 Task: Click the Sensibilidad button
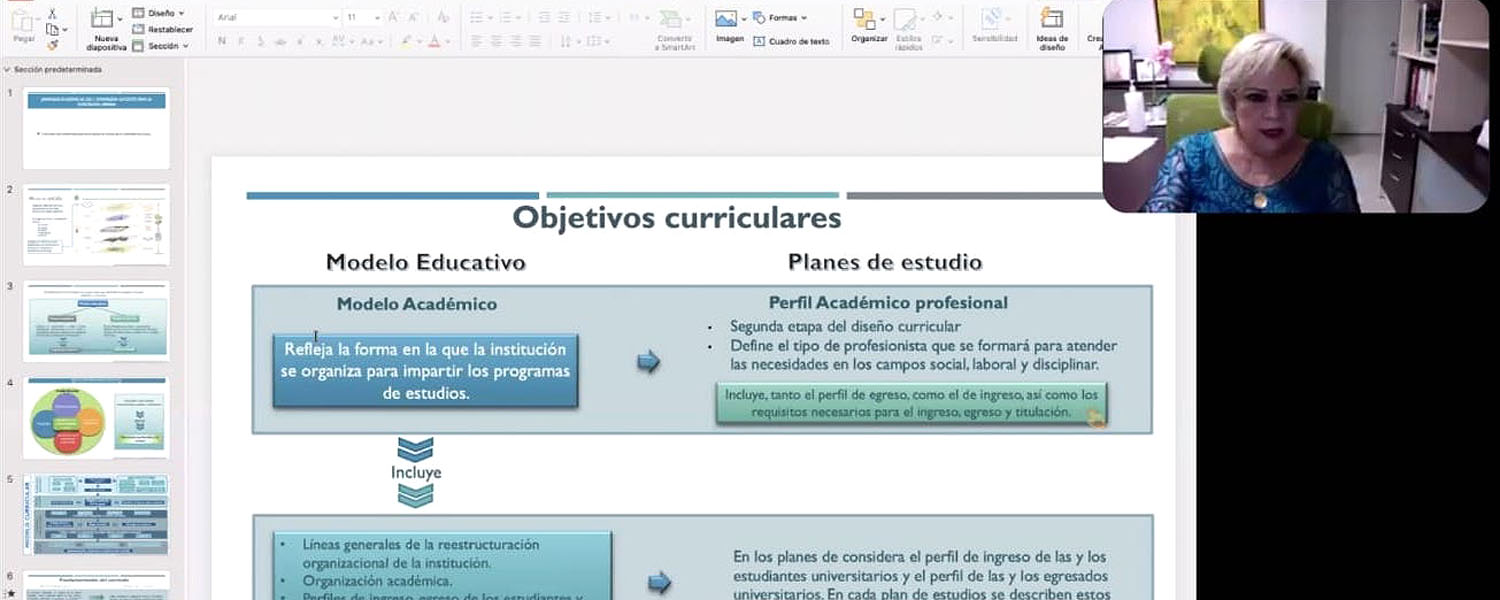click(994, 27)
